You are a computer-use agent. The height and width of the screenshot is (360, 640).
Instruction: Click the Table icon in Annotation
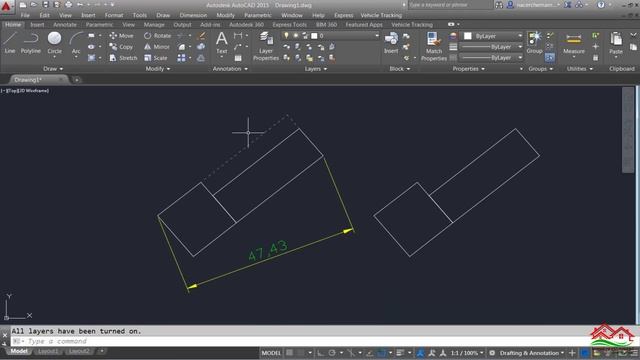(238, 58)
